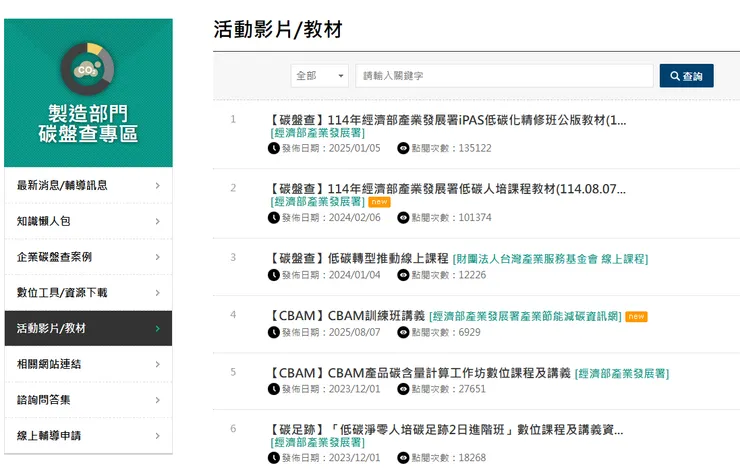Click the [經濟部產業發展署] tag in CBAM產品碳含量 row
Image resolution: width=740 pixels, height=469 pixels.
(622, 374)
